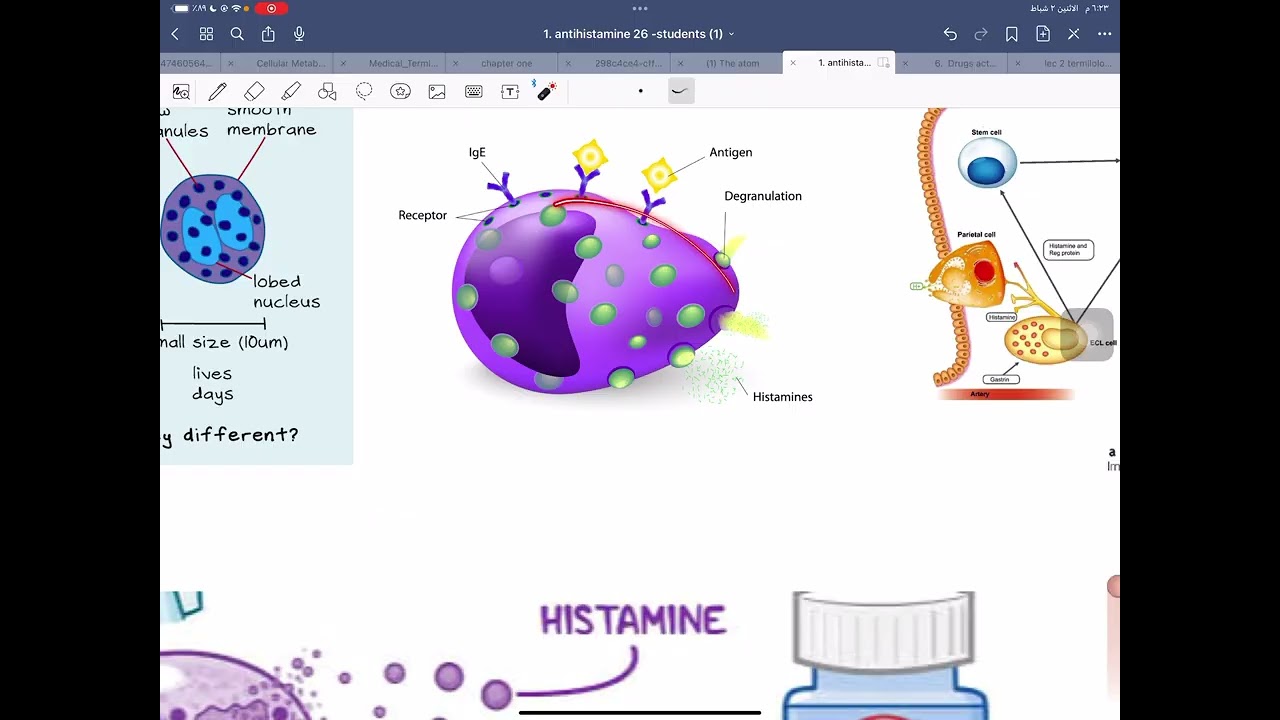Switch to the Cellular Metab... tab
The image size is (1280, 720).
click(x=291, y=63)
